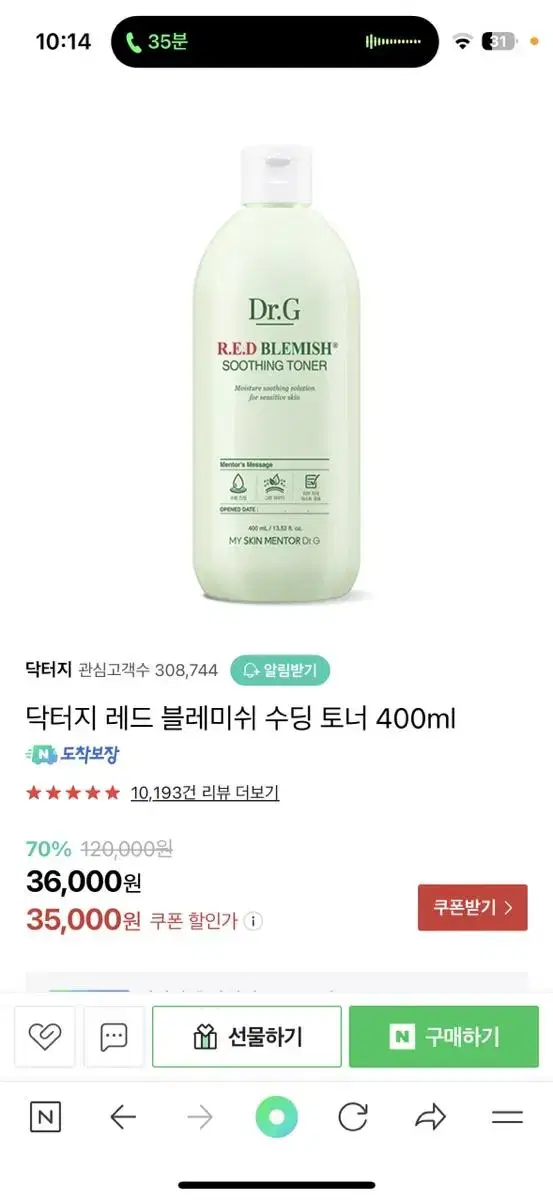Reload the page with refresh icon
Viewport: 553px width, 1200px height.
tap(353, 1117)
